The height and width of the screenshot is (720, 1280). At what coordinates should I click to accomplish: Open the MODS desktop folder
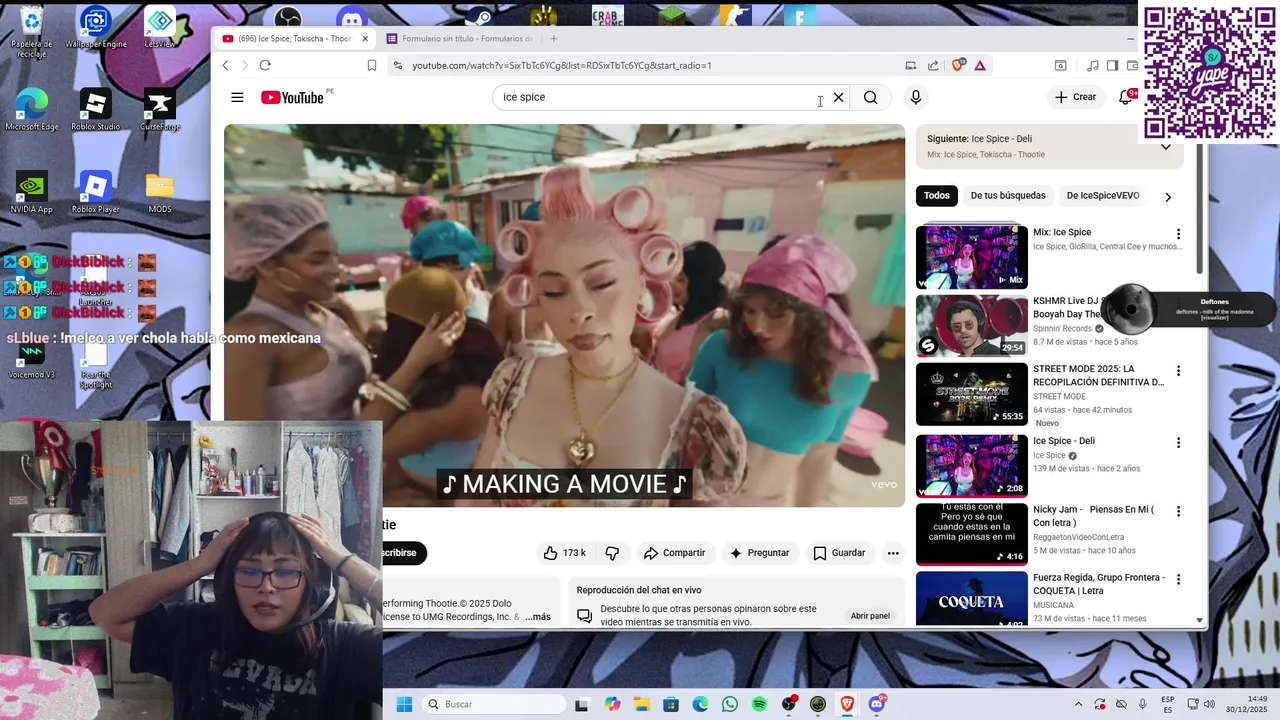coord(160,193)
